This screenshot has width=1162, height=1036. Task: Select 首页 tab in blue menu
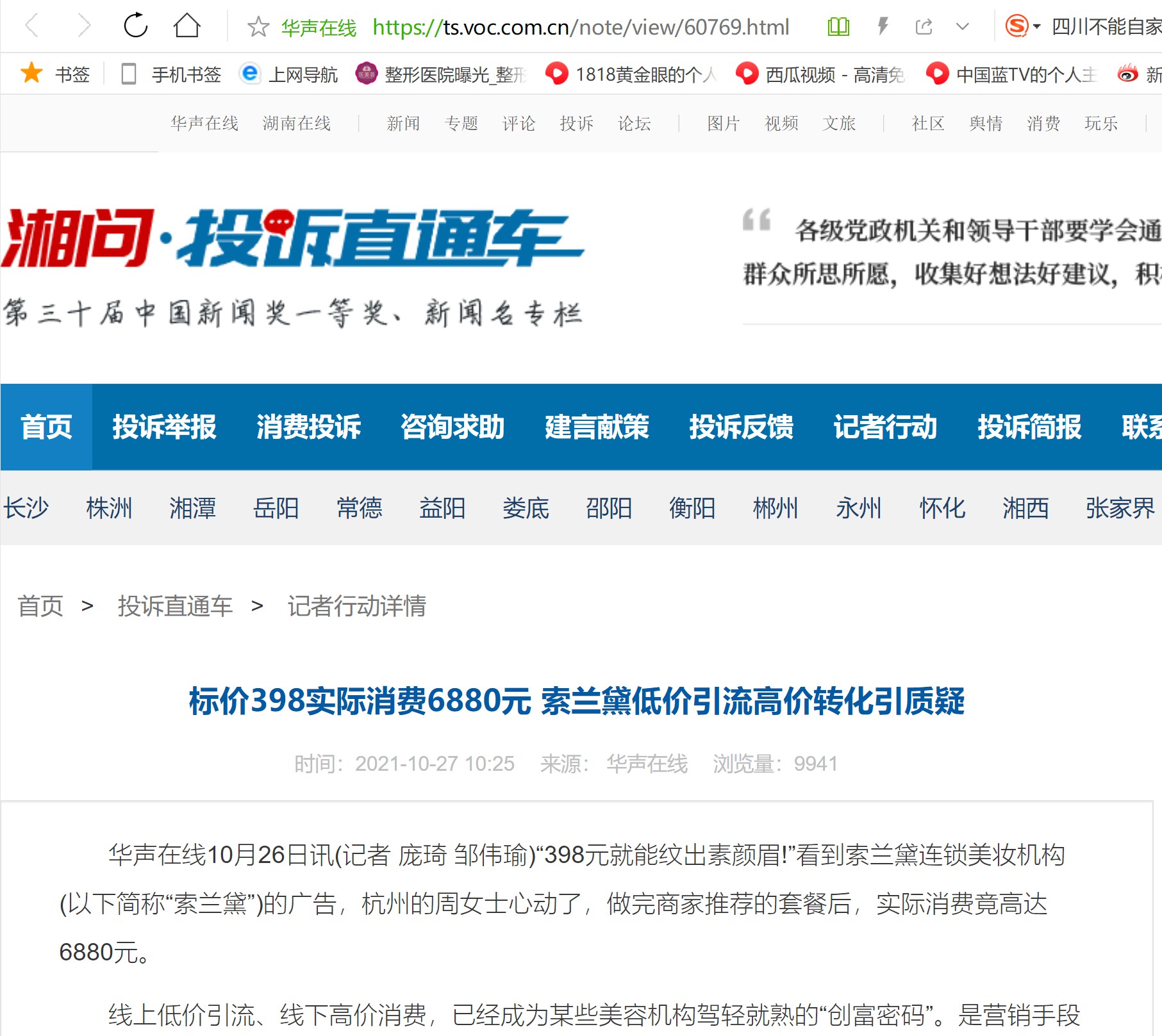(46, 427)
